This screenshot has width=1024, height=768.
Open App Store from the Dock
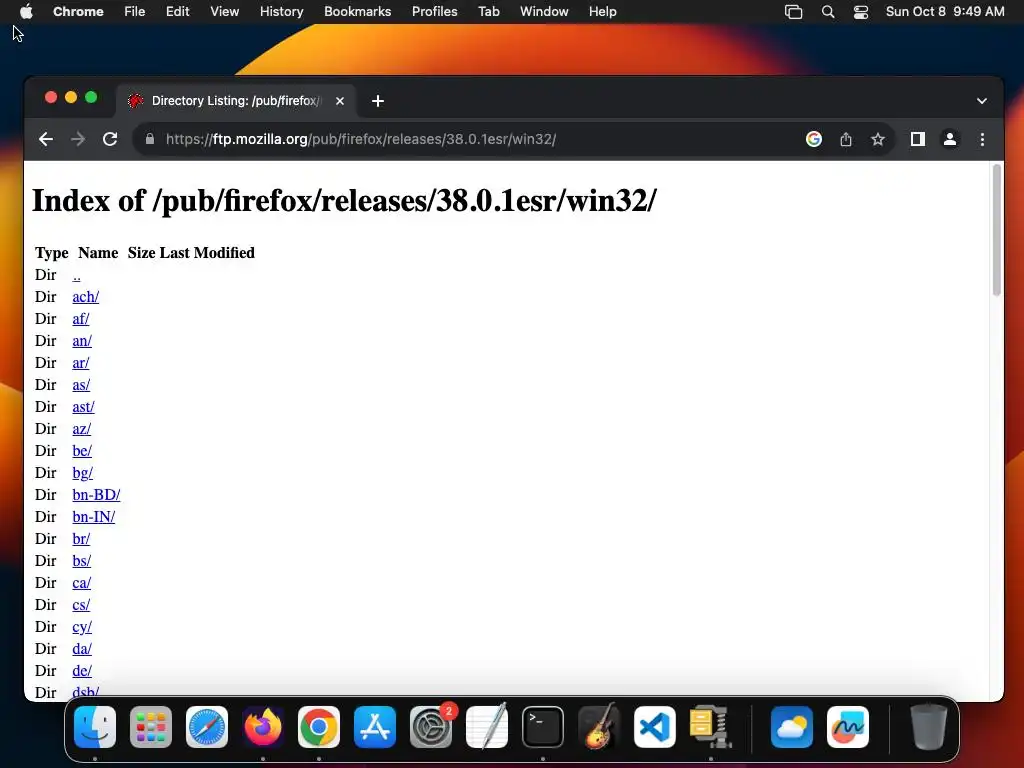375,727
